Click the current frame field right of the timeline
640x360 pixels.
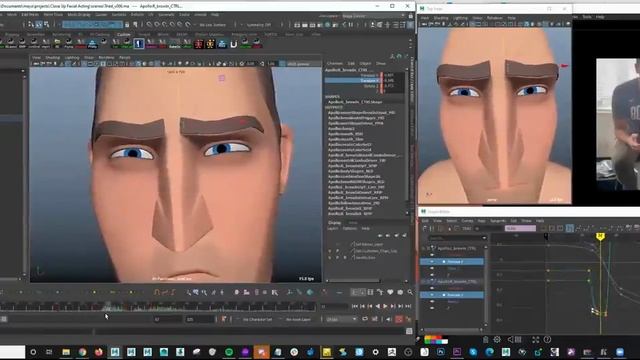(334, 306)
